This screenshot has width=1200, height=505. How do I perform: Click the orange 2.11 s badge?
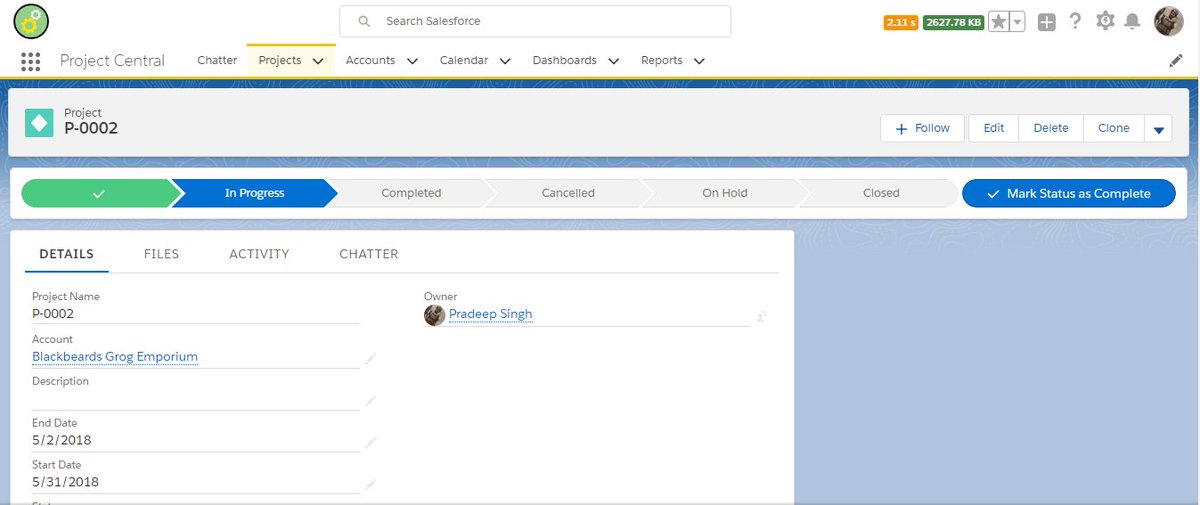tap(901, 22)
